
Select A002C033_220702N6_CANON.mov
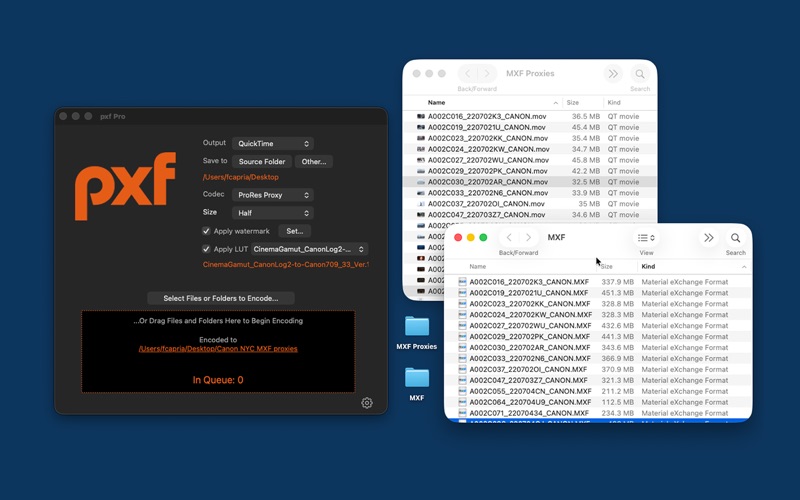pos(530,193)
